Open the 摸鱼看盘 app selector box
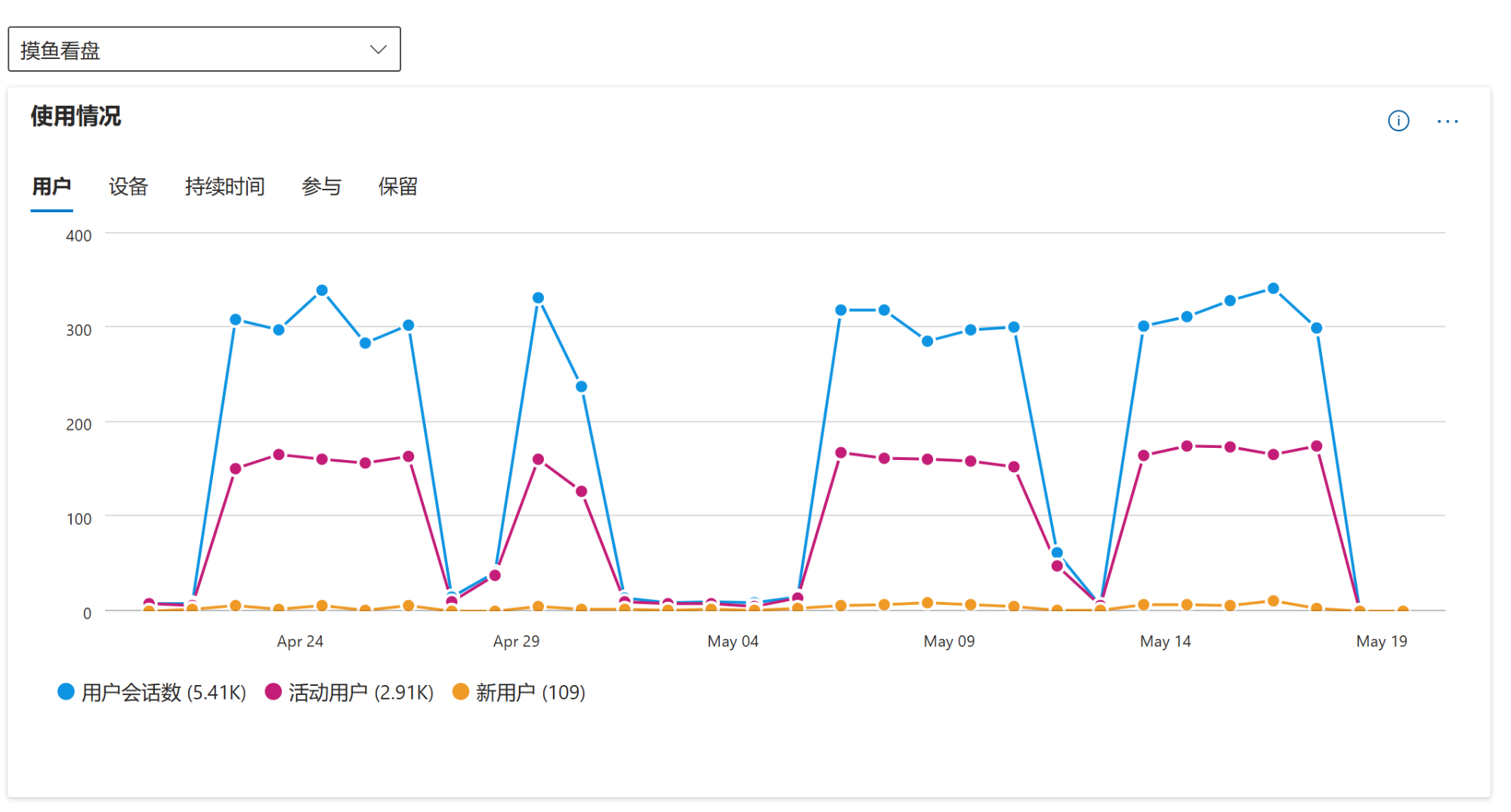The height and width of the screenshot is (812, 1511). pos(204,50)
